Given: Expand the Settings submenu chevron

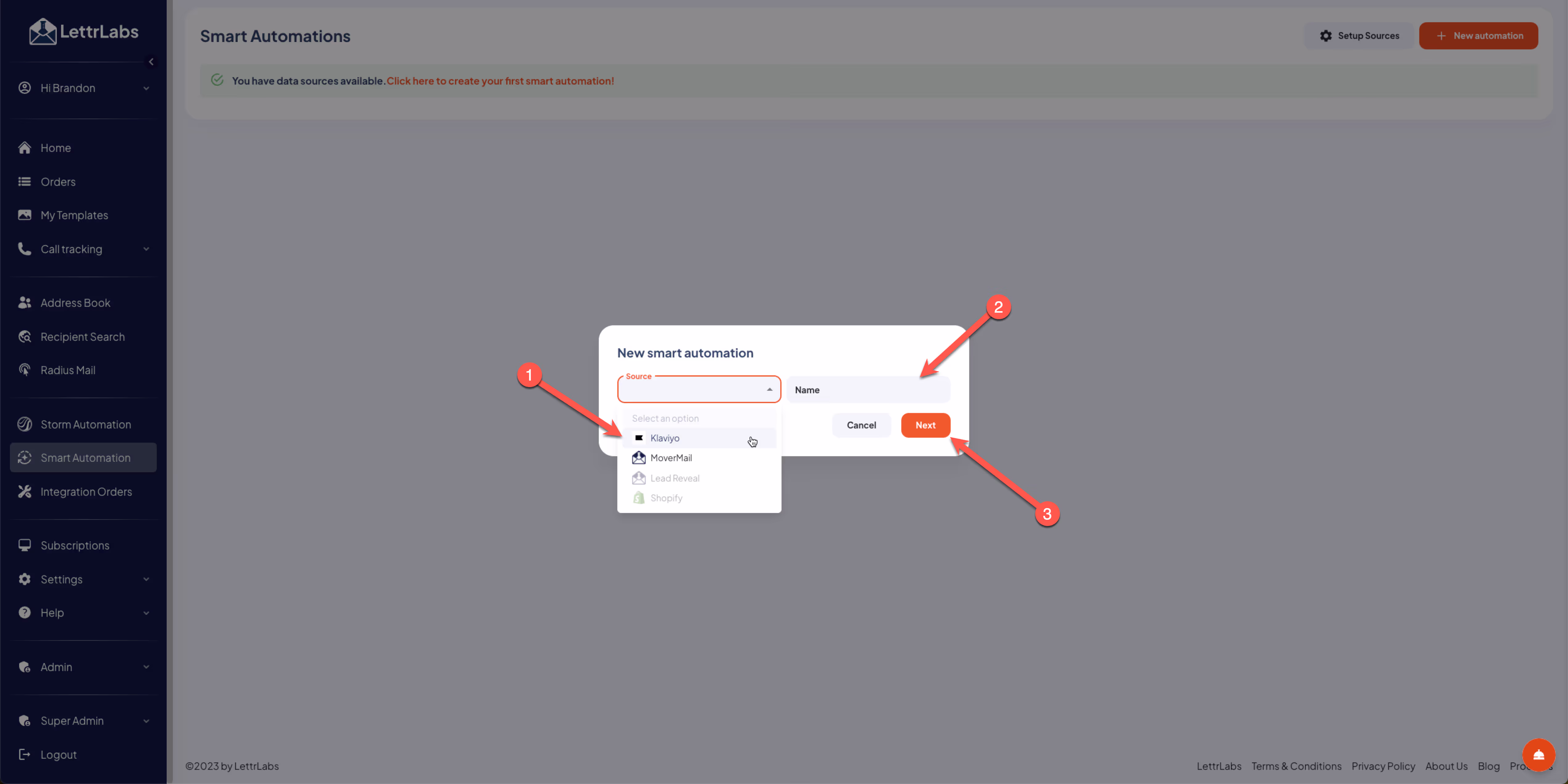Looking at the screenshot, I should click(146, 579).
